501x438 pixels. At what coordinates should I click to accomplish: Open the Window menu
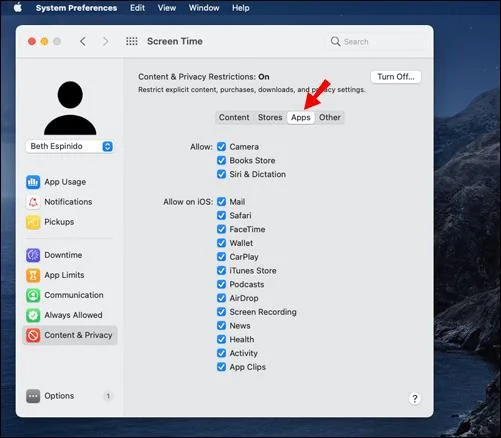pyautogui.click(x=204, y=8)
